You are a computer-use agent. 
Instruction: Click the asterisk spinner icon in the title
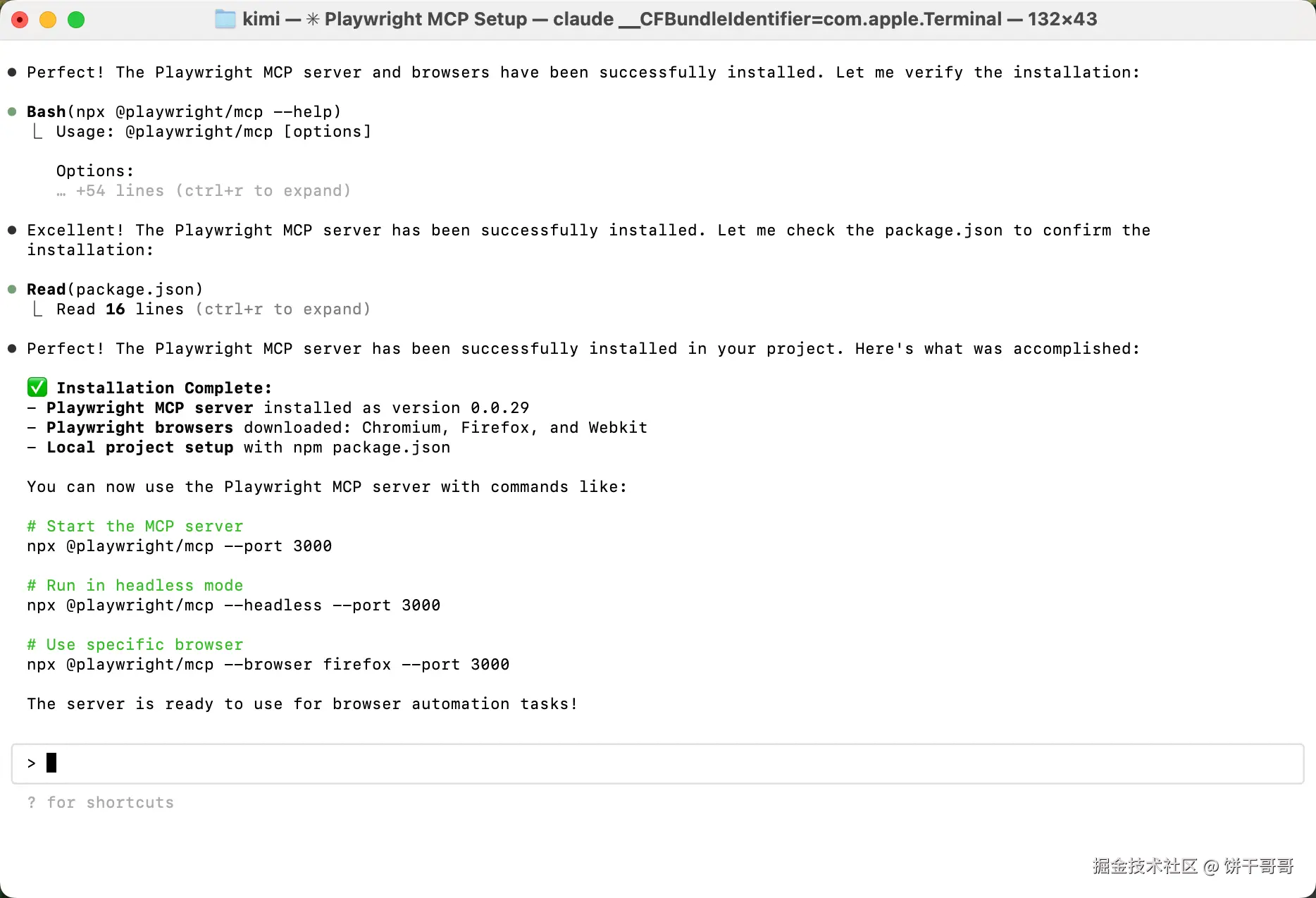[312, 19]
